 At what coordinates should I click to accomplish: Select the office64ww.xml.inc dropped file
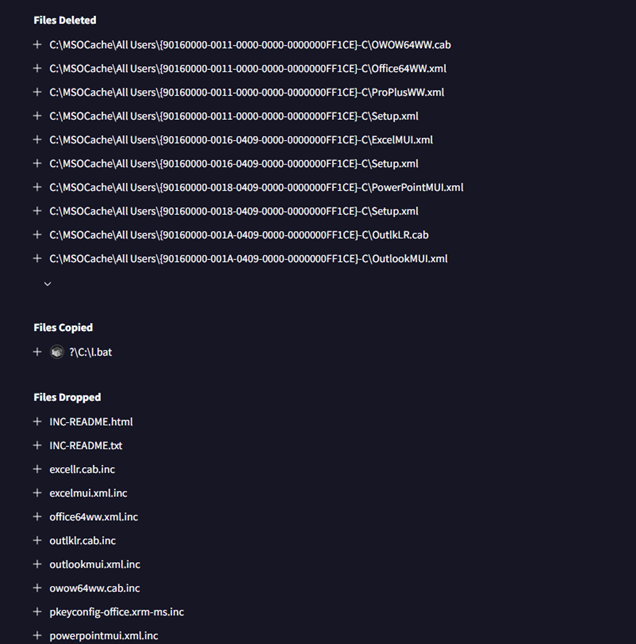tap(94, 517)
